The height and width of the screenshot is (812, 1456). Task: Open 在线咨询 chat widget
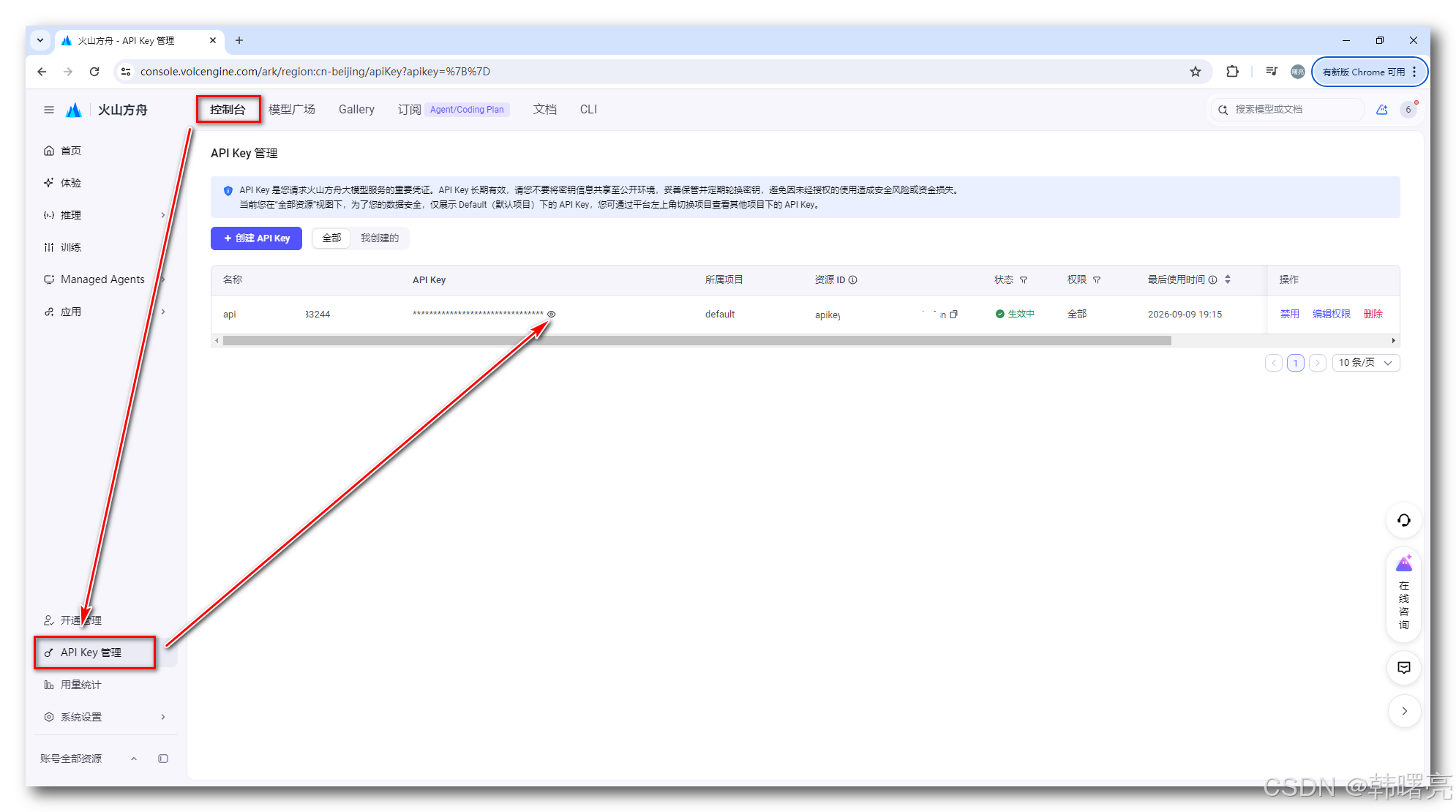[x=1404, y=593]
